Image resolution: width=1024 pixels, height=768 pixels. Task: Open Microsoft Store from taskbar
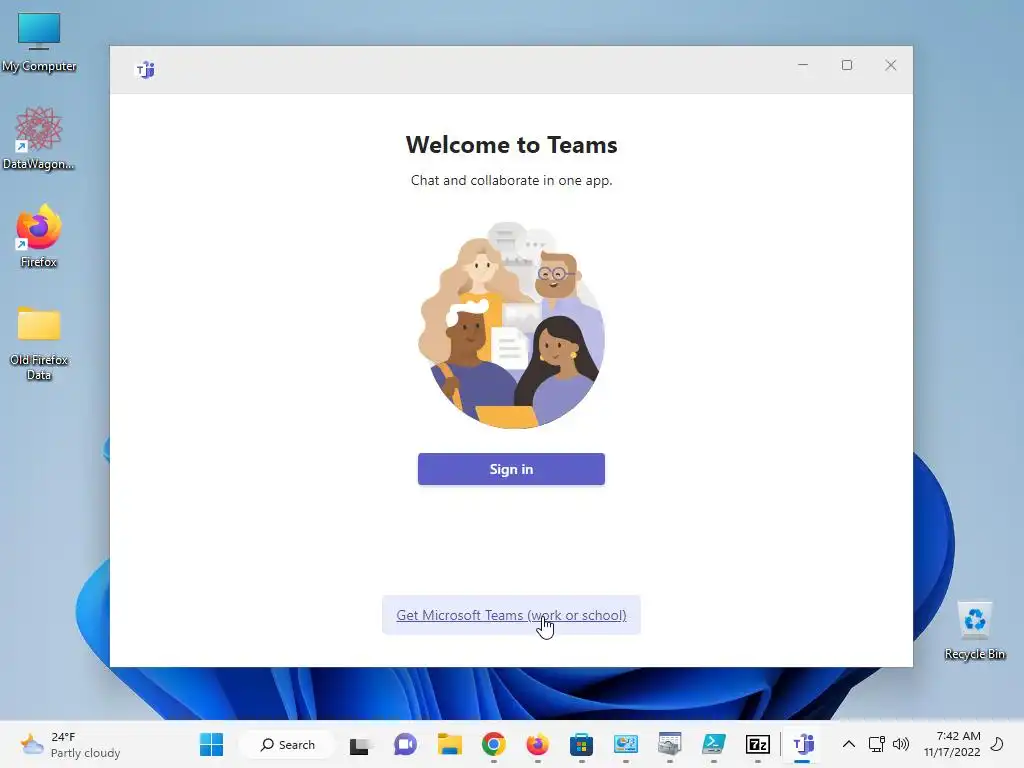point(581,744)
